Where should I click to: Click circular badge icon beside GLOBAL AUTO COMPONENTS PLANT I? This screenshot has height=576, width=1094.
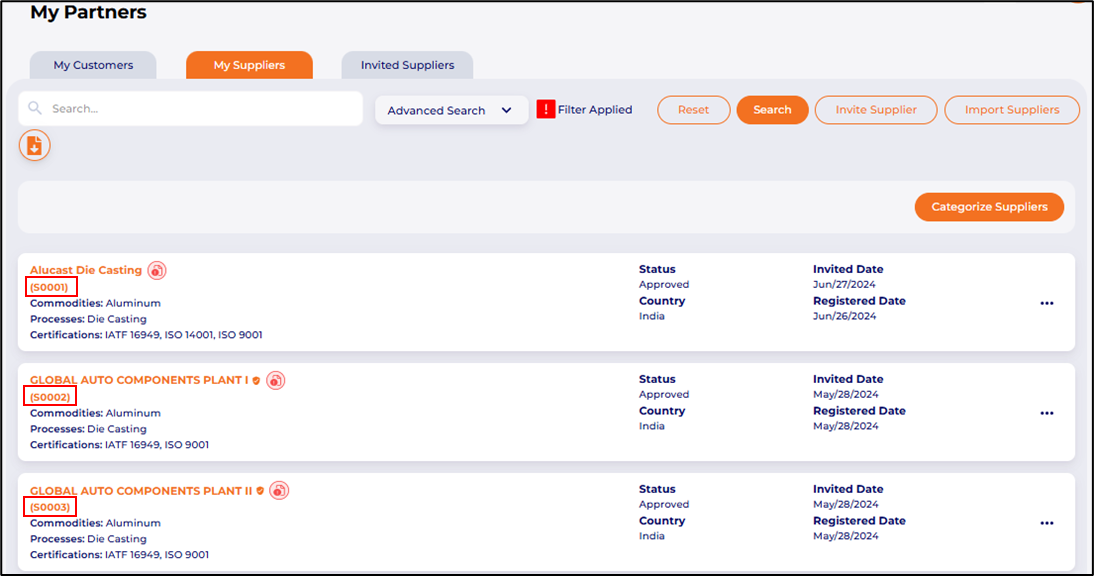(276, 380)
